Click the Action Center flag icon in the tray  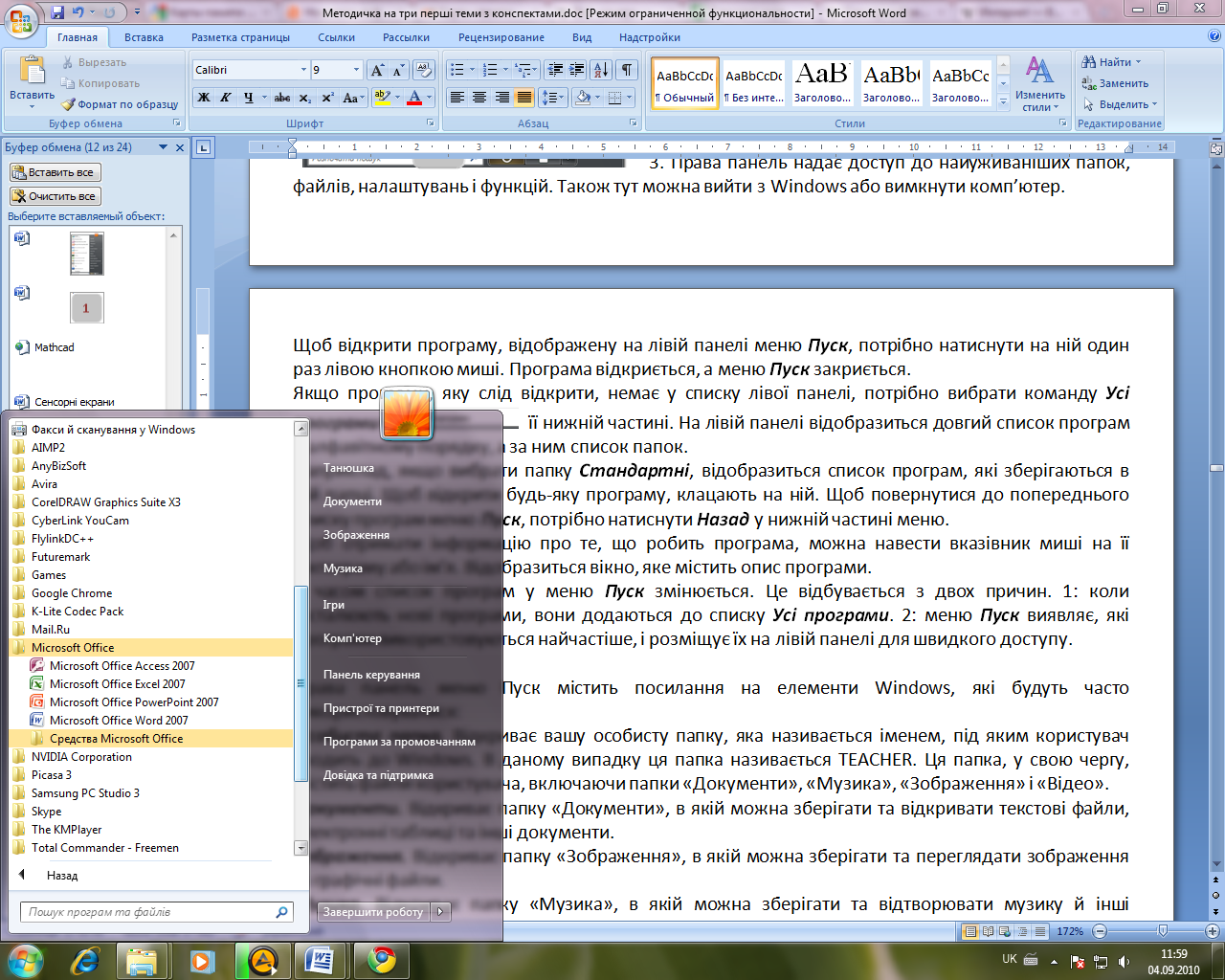[1078, 961]
